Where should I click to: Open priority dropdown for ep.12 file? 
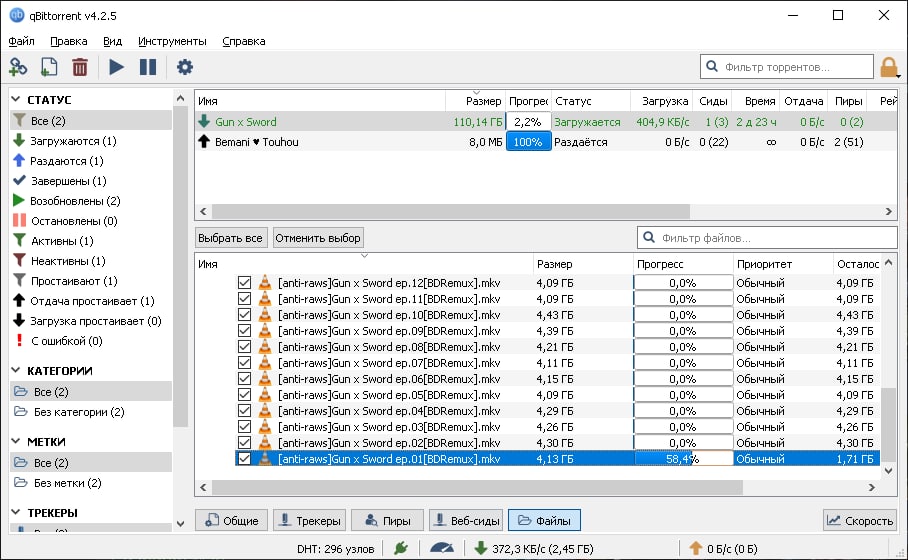(783, 283)
